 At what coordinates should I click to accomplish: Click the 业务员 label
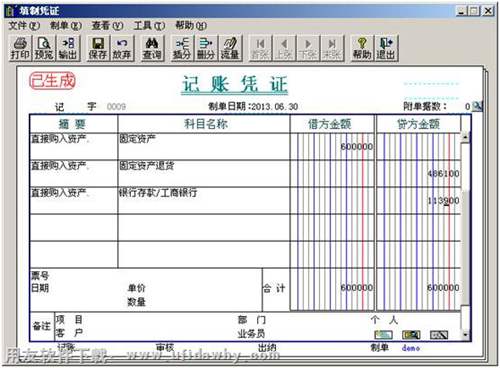click(x=251, y=334)
